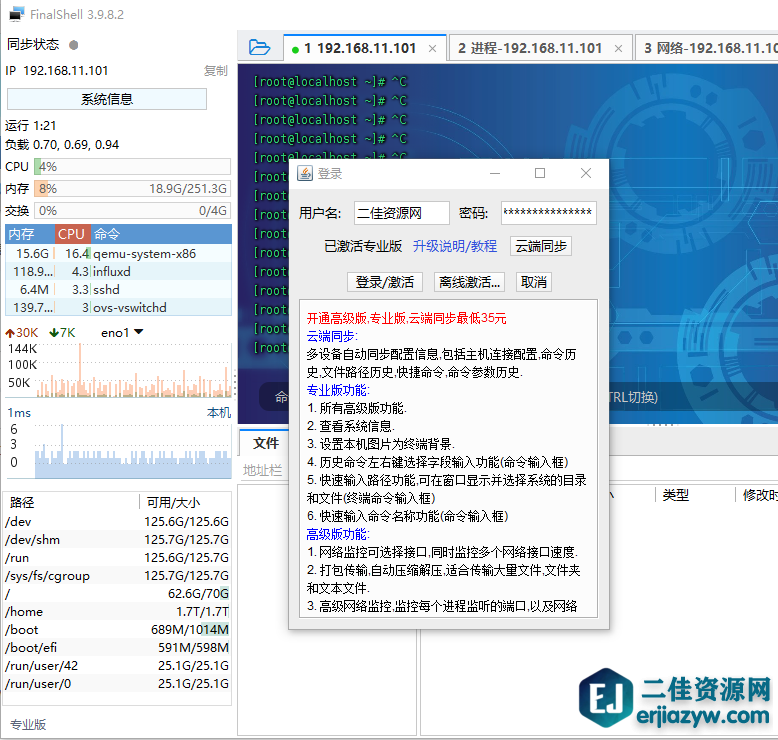The image size is (778, 740).
Task: Click the sync status indicator dot
Action: point(74,45)
